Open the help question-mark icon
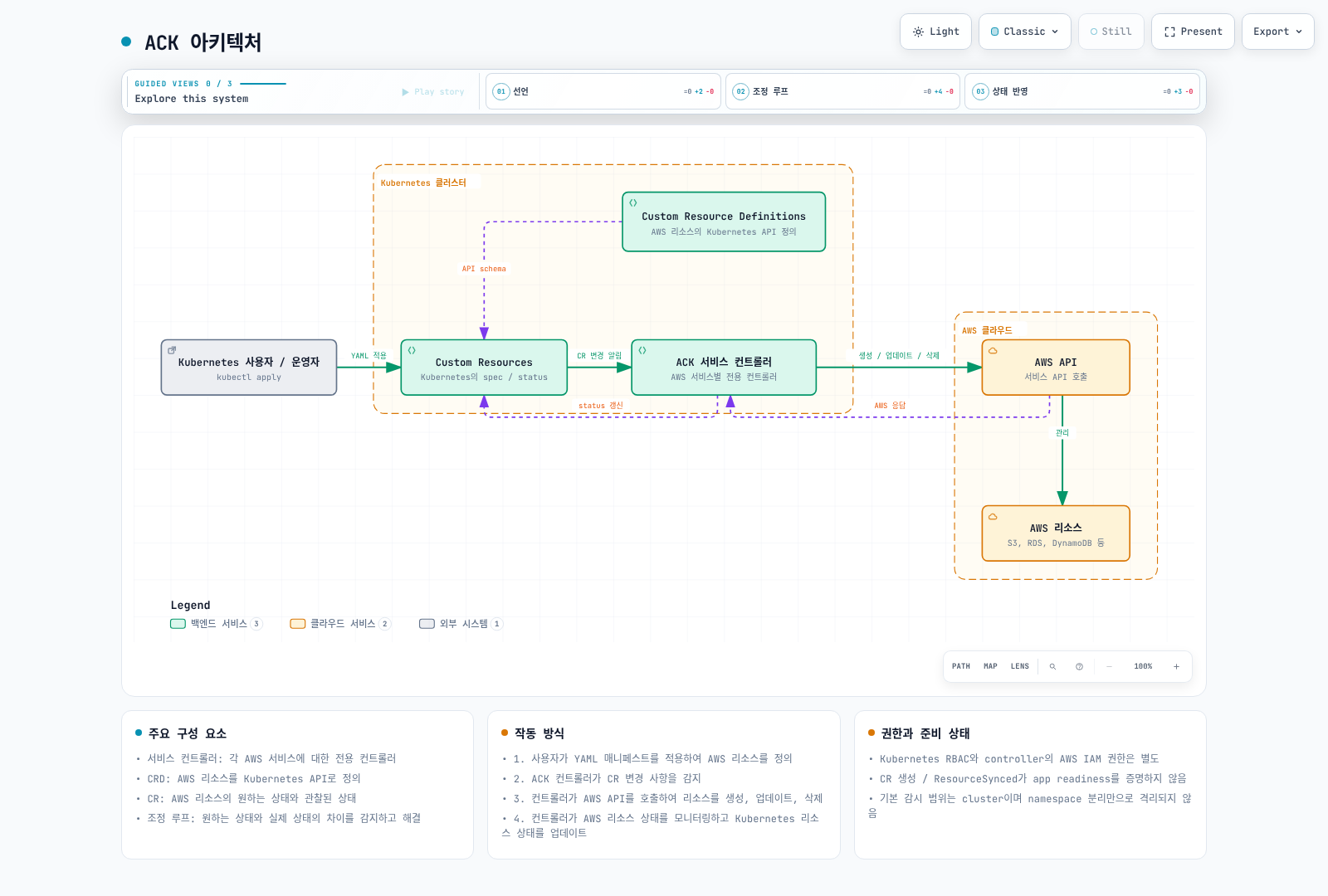The height and width of the screenshot is (896, 1328). coord(1079,666)
